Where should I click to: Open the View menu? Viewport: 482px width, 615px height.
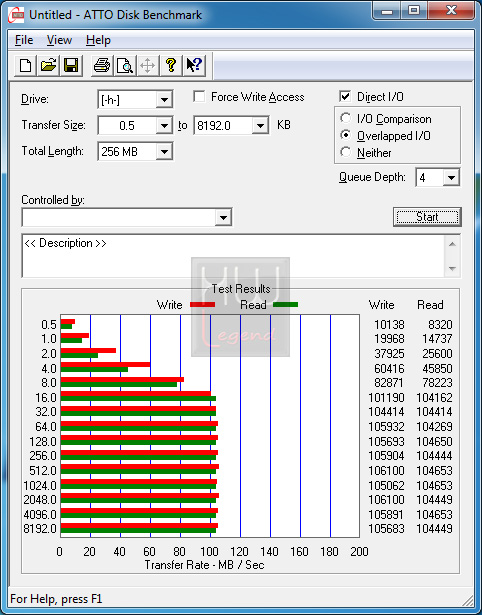[x=59, y=40]
